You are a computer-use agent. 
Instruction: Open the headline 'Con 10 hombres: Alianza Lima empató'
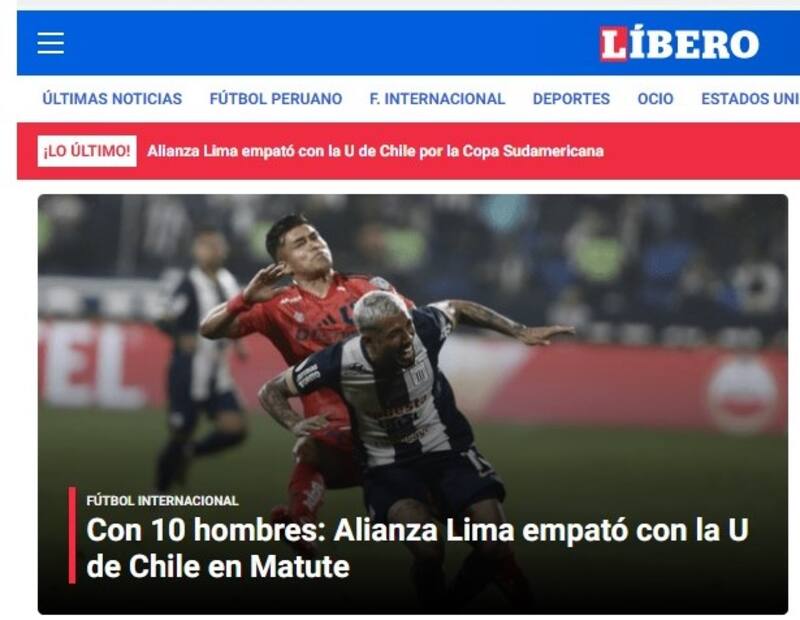tap(417, 548)
